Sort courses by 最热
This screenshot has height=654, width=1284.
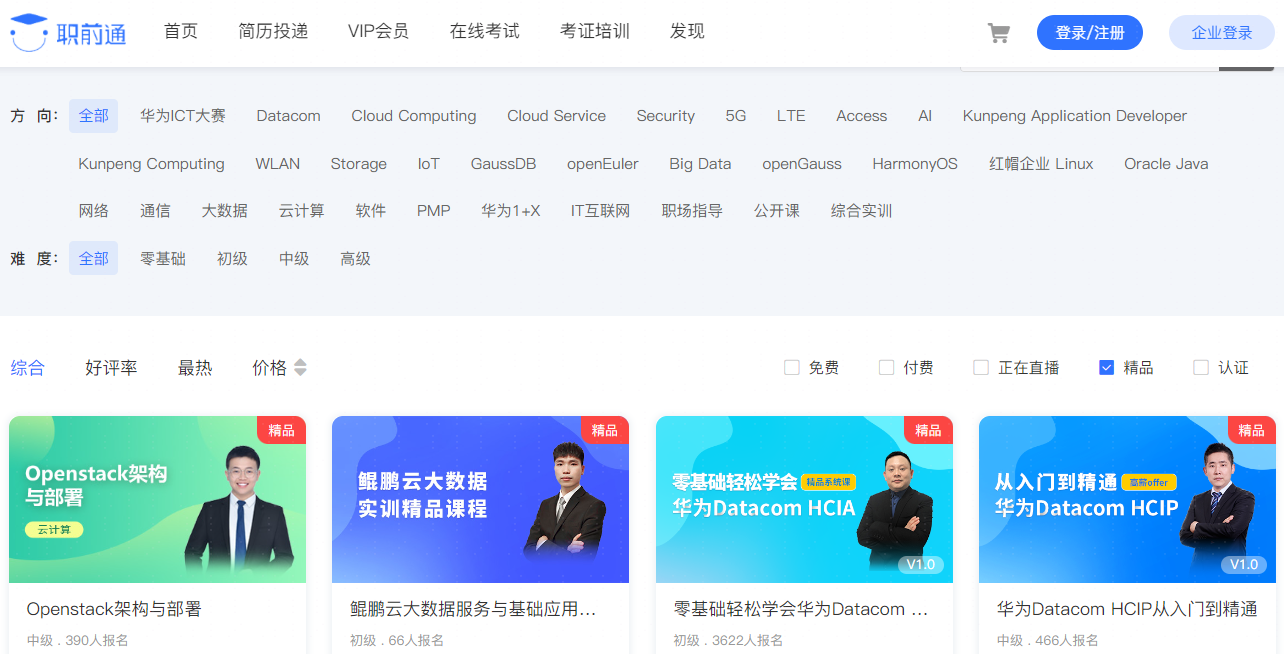point(195,368)
